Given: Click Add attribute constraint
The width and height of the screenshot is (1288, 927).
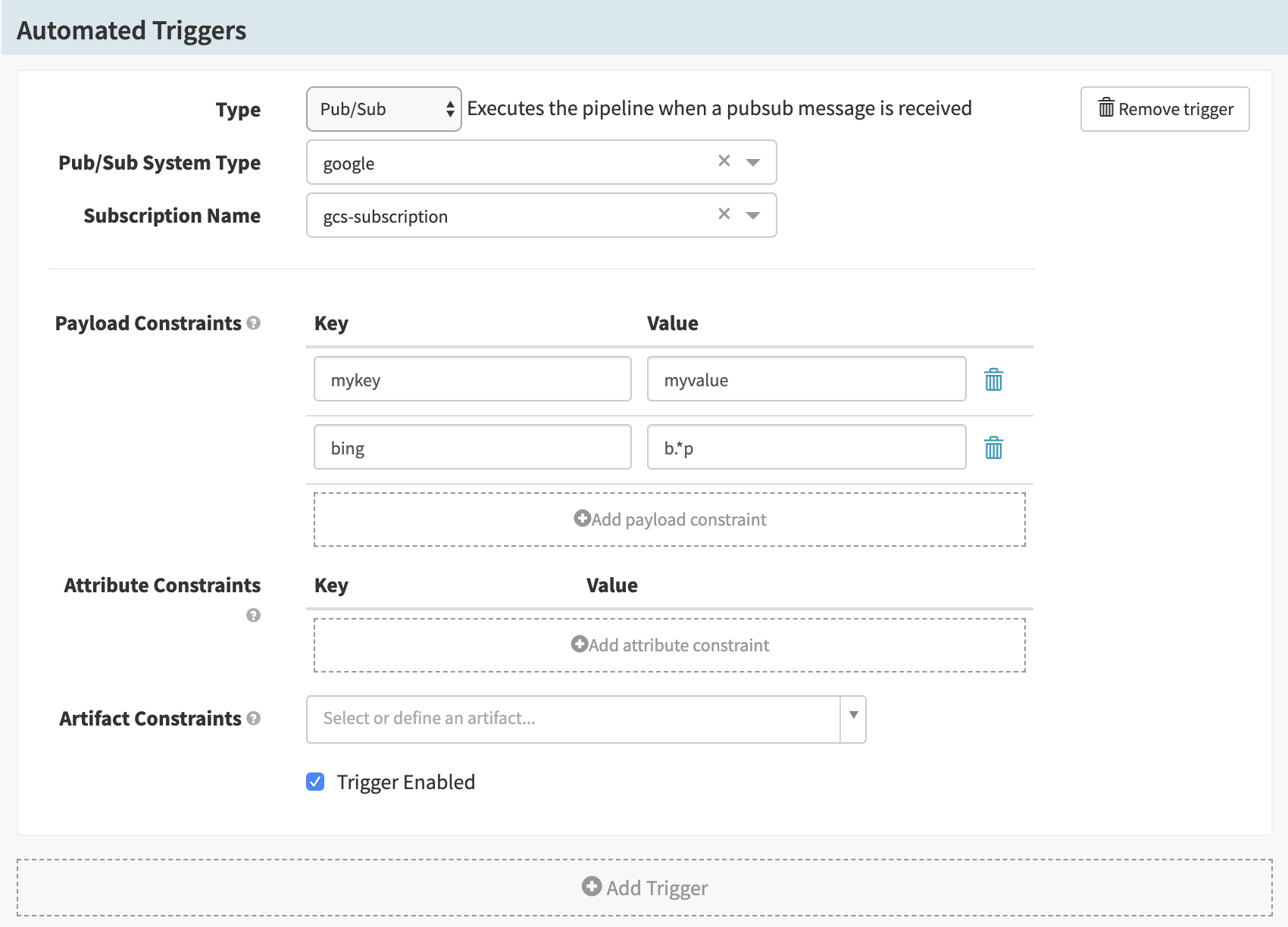Looking at the screenshot, I should pyautogui.click(x=670, y=645).
